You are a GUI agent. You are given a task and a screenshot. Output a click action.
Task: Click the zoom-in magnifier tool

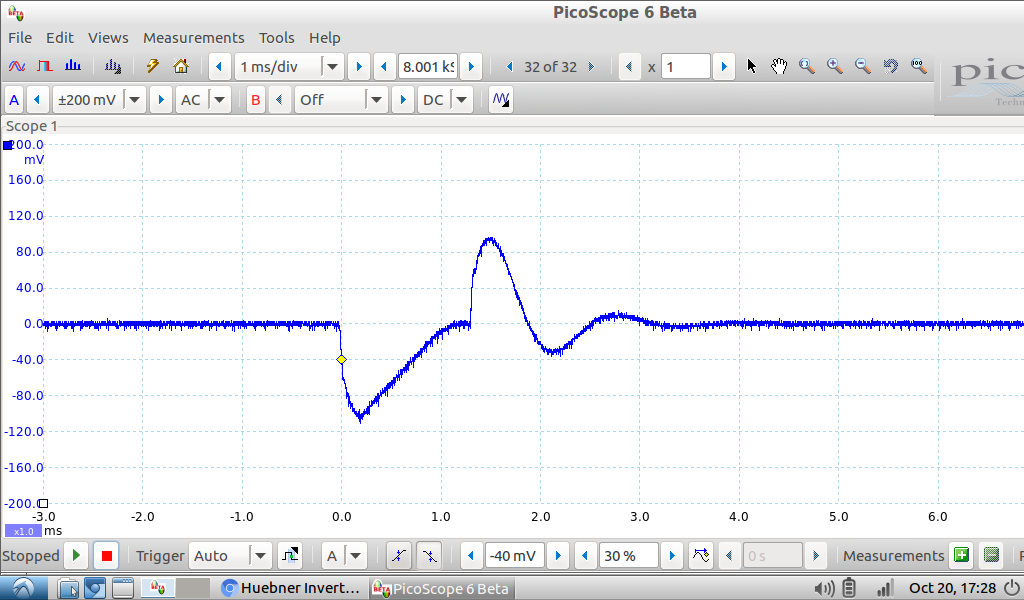[x=834, y=67]
